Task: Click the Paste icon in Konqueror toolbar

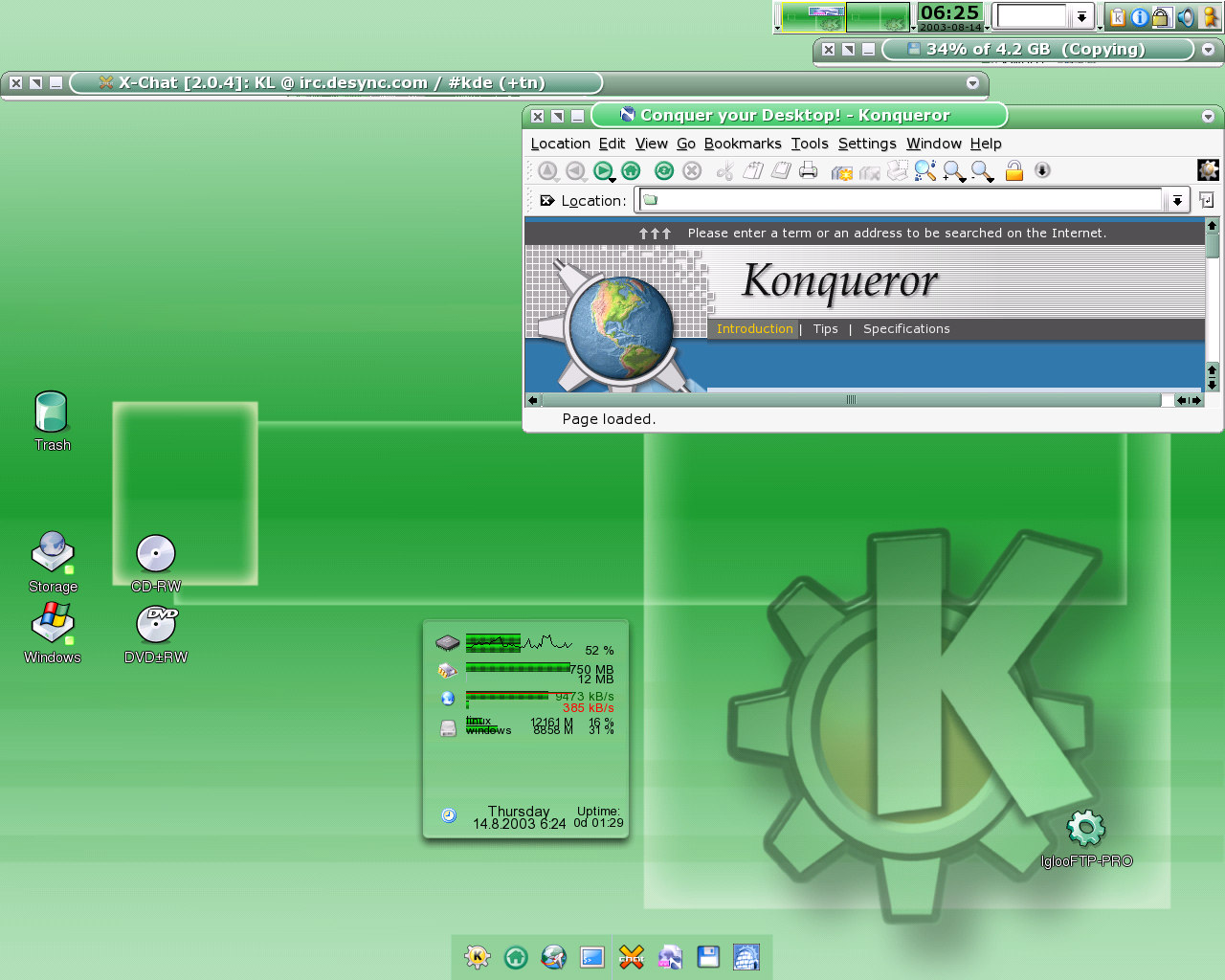Action: pos(781,170)
